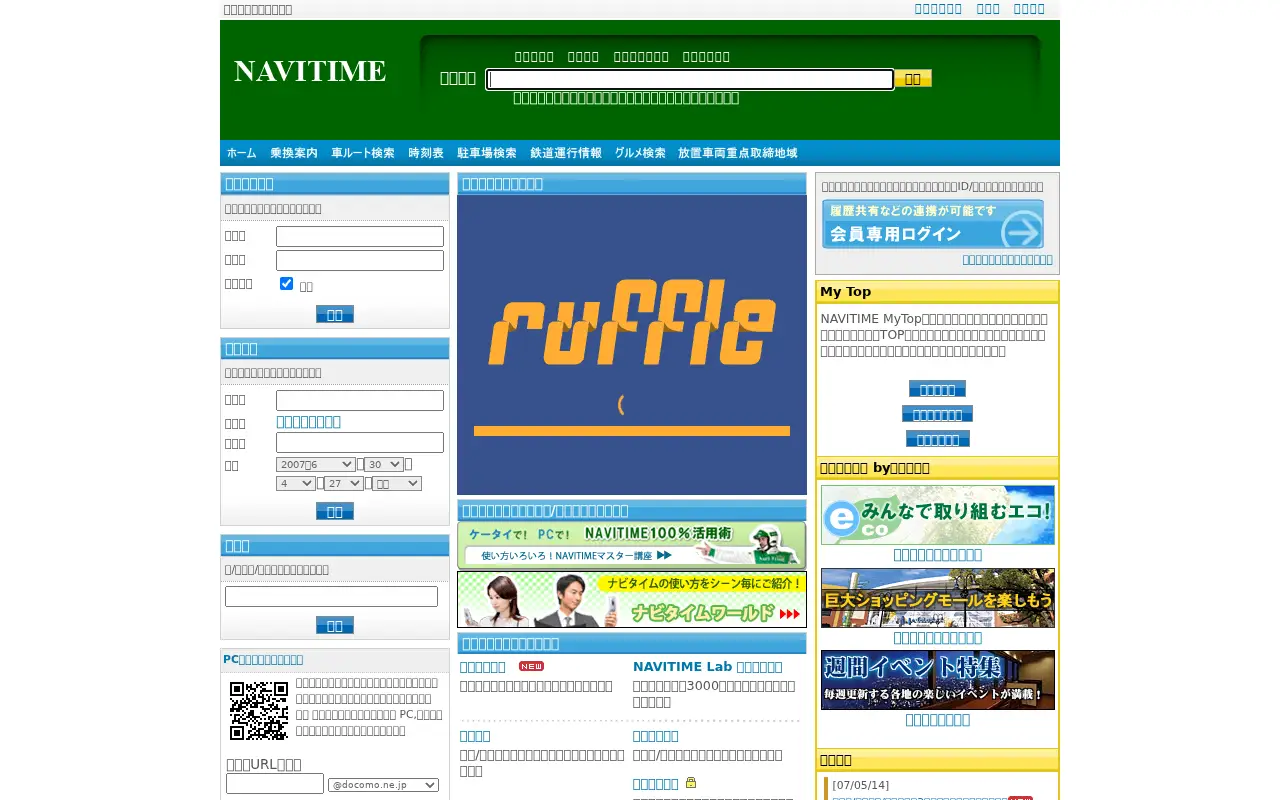Open the 巨大ショッピングモール banner
1280x800 pixels.
pos(938,598)
